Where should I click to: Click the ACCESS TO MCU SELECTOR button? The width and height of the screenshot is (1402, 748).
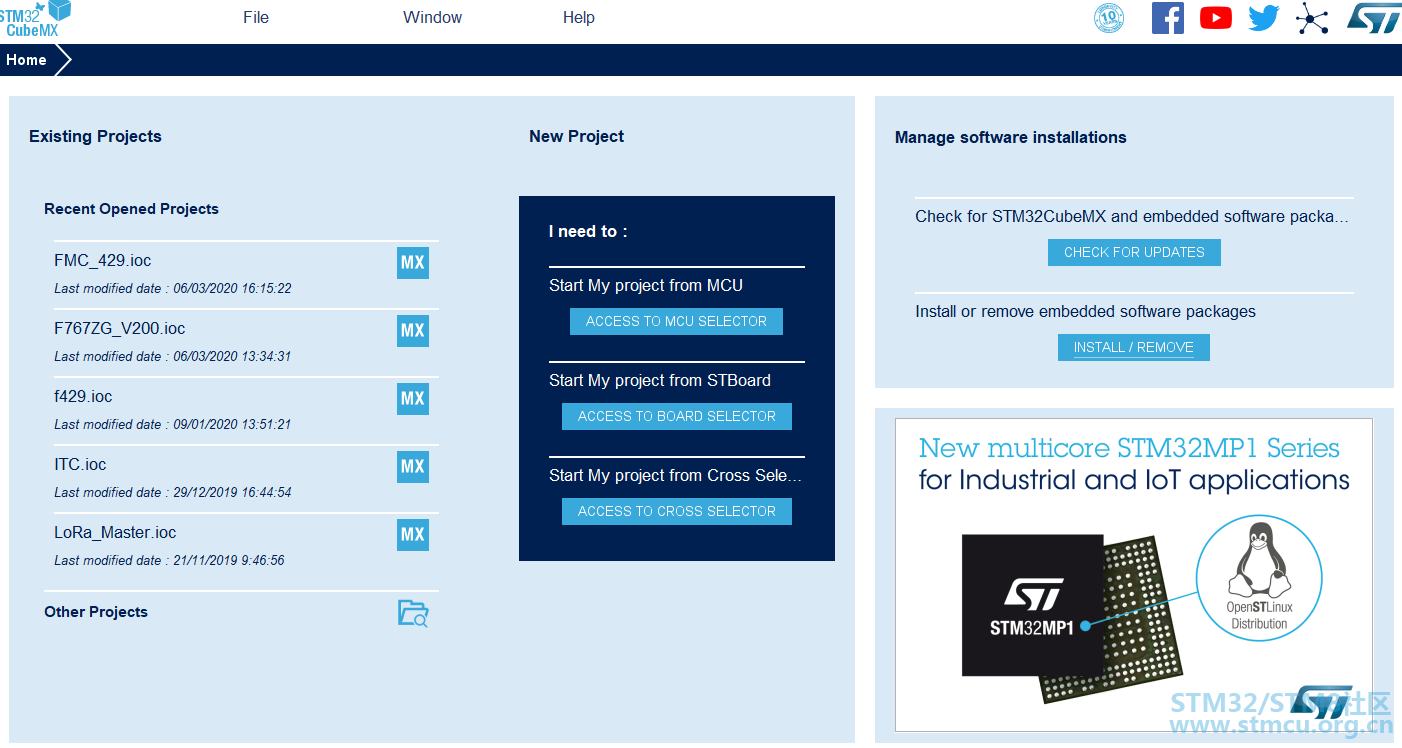coord(676,321)
